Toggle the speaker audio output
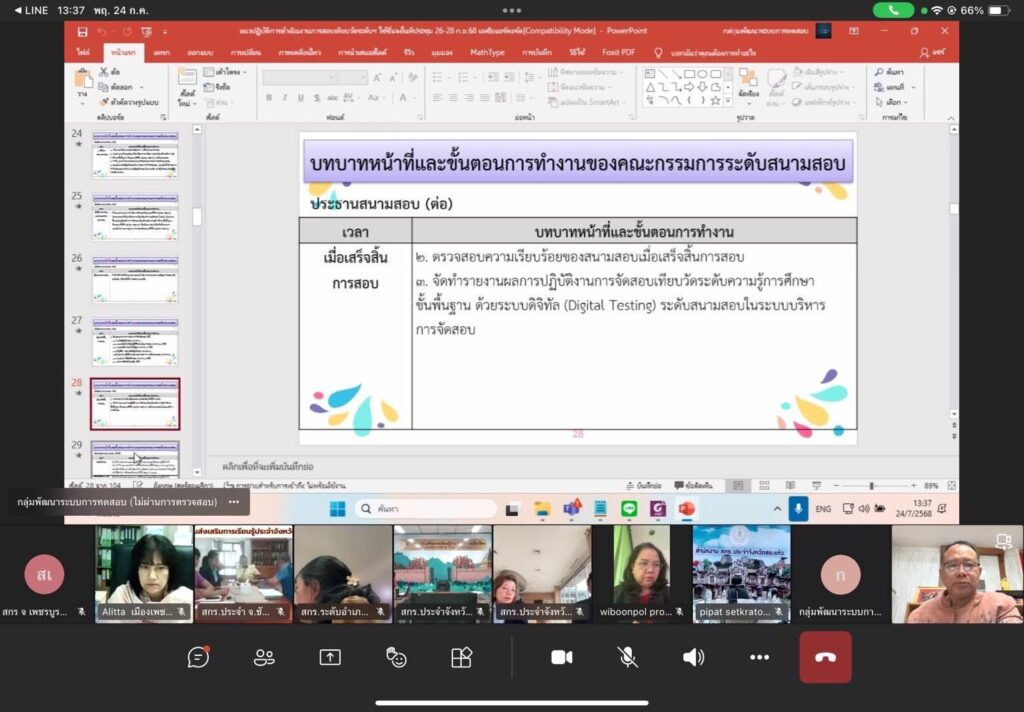The width and height of the screenshot is (1024, 712). [693, 657]
